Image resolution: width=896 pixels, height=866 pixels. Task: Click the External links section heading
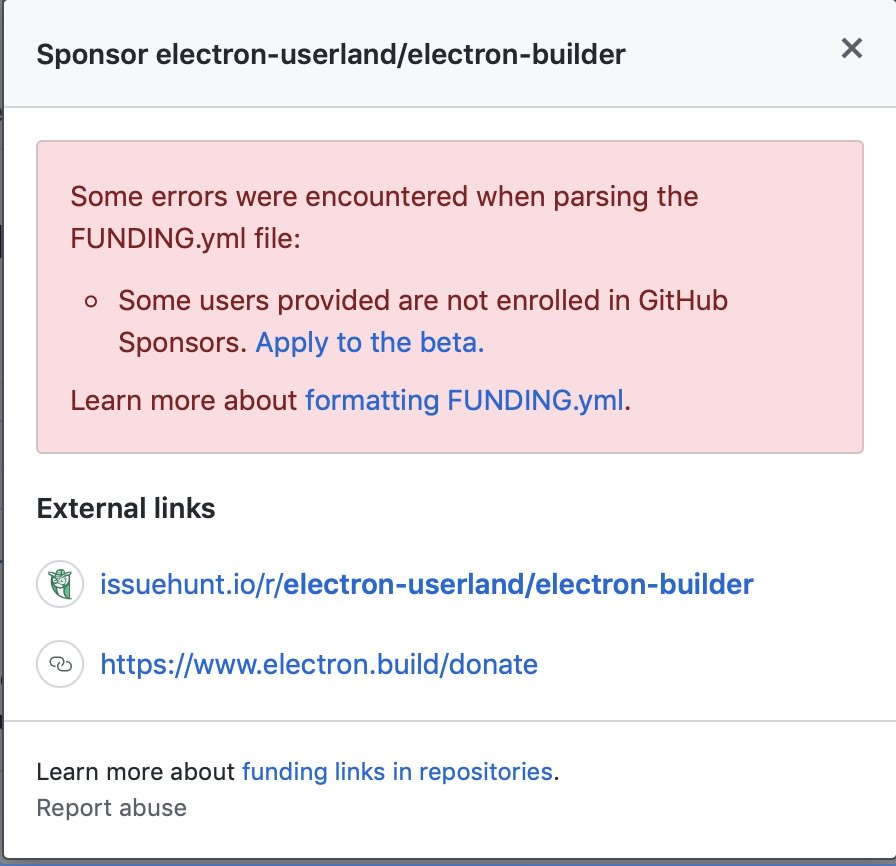pyautogui.click(x=126, y=508)
